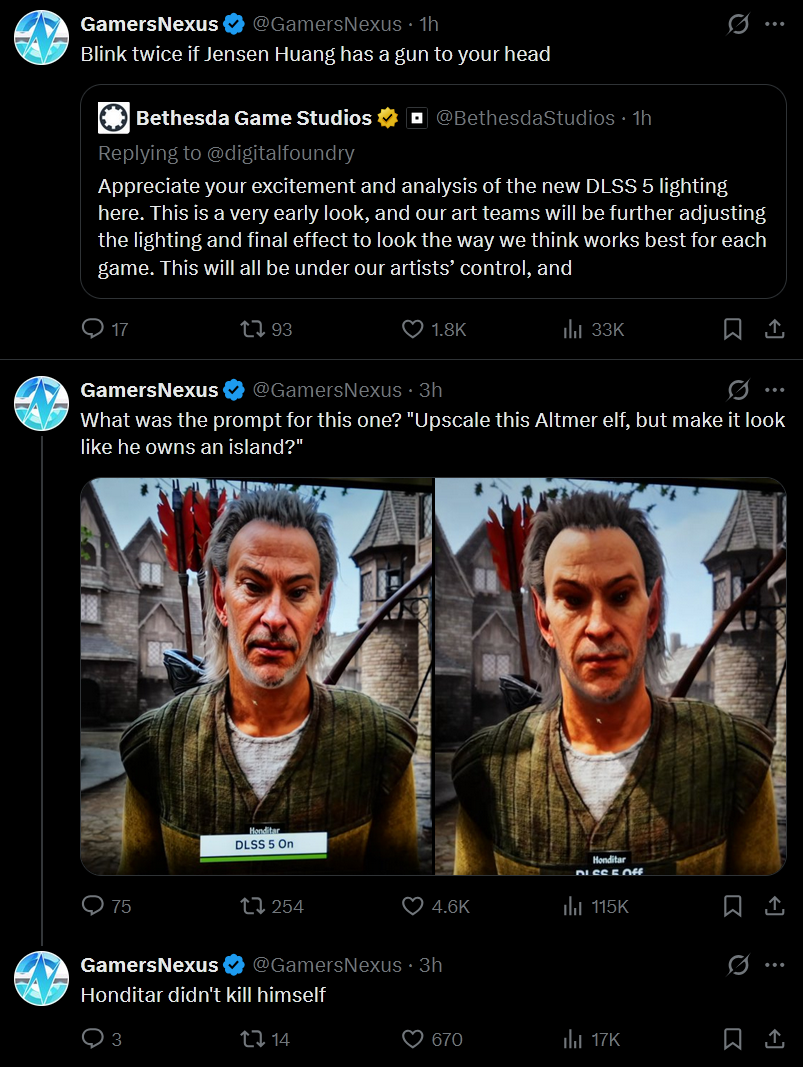
Task: Click GamersNexus avatar on the Honditar tweet
Action: point(41,978)
